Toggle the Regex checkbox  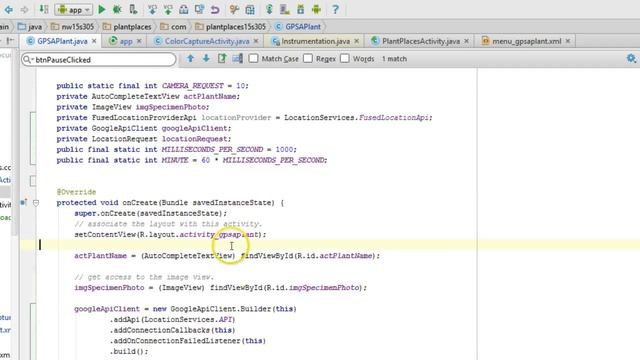[x=308, y=58]
